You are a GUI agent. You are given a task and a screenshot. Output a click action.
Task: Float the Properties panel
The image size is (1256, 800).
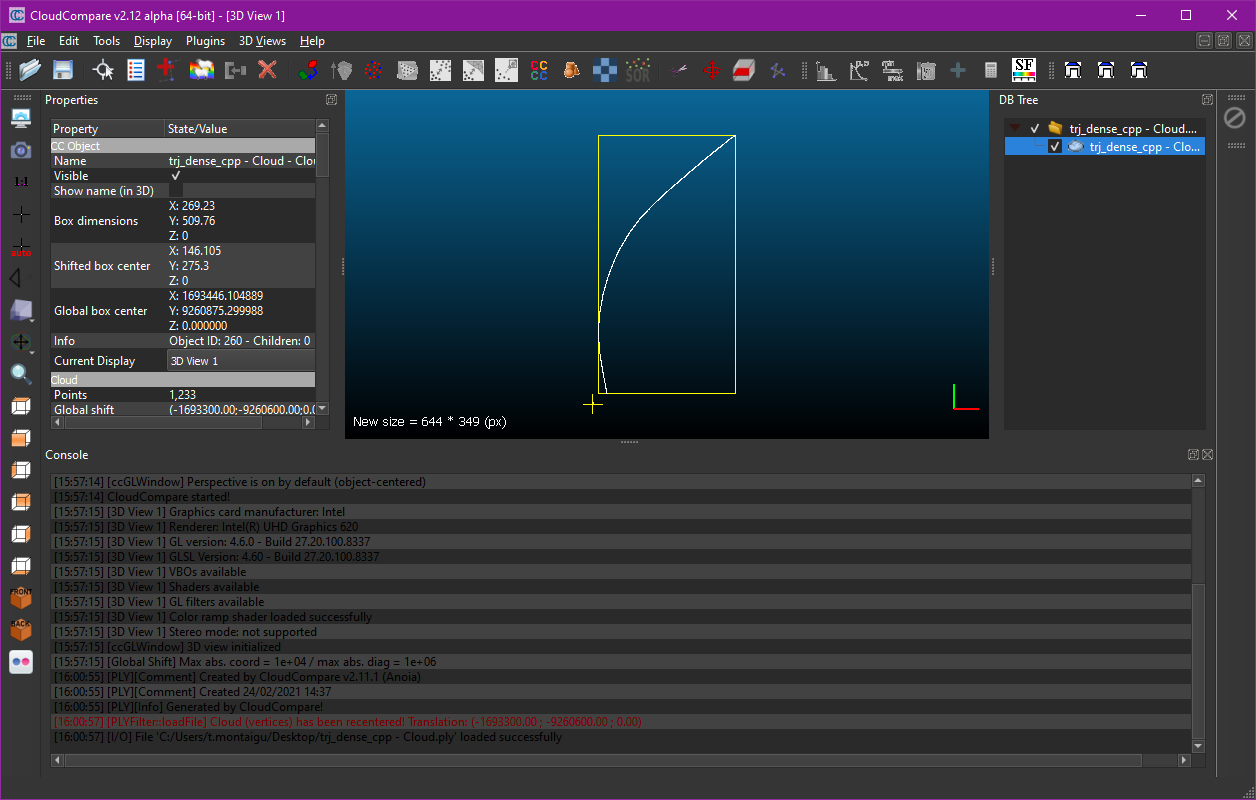point(331,100)
